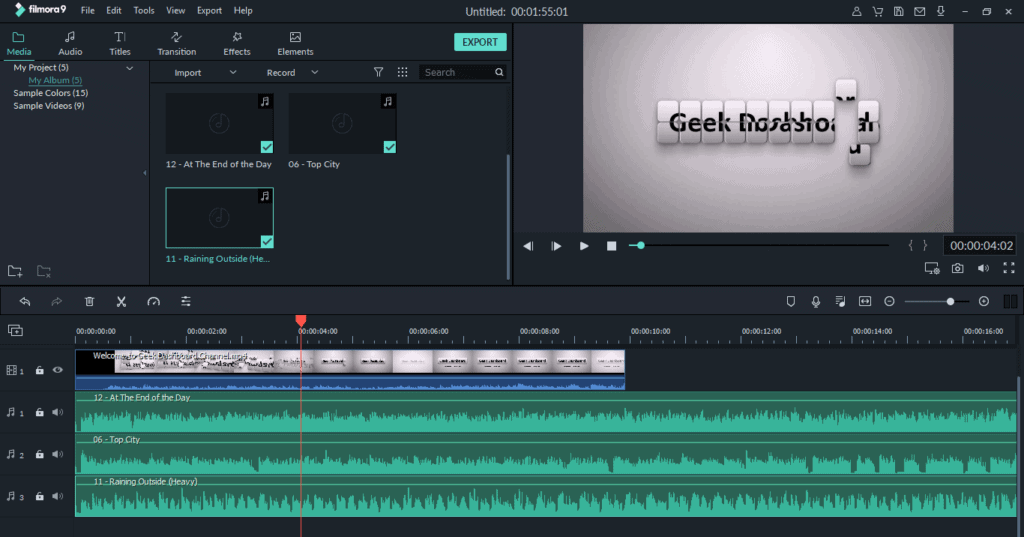1024x537 pixels.
Task: Save project using the floppy icon
Action: click(x=899, y=11)
